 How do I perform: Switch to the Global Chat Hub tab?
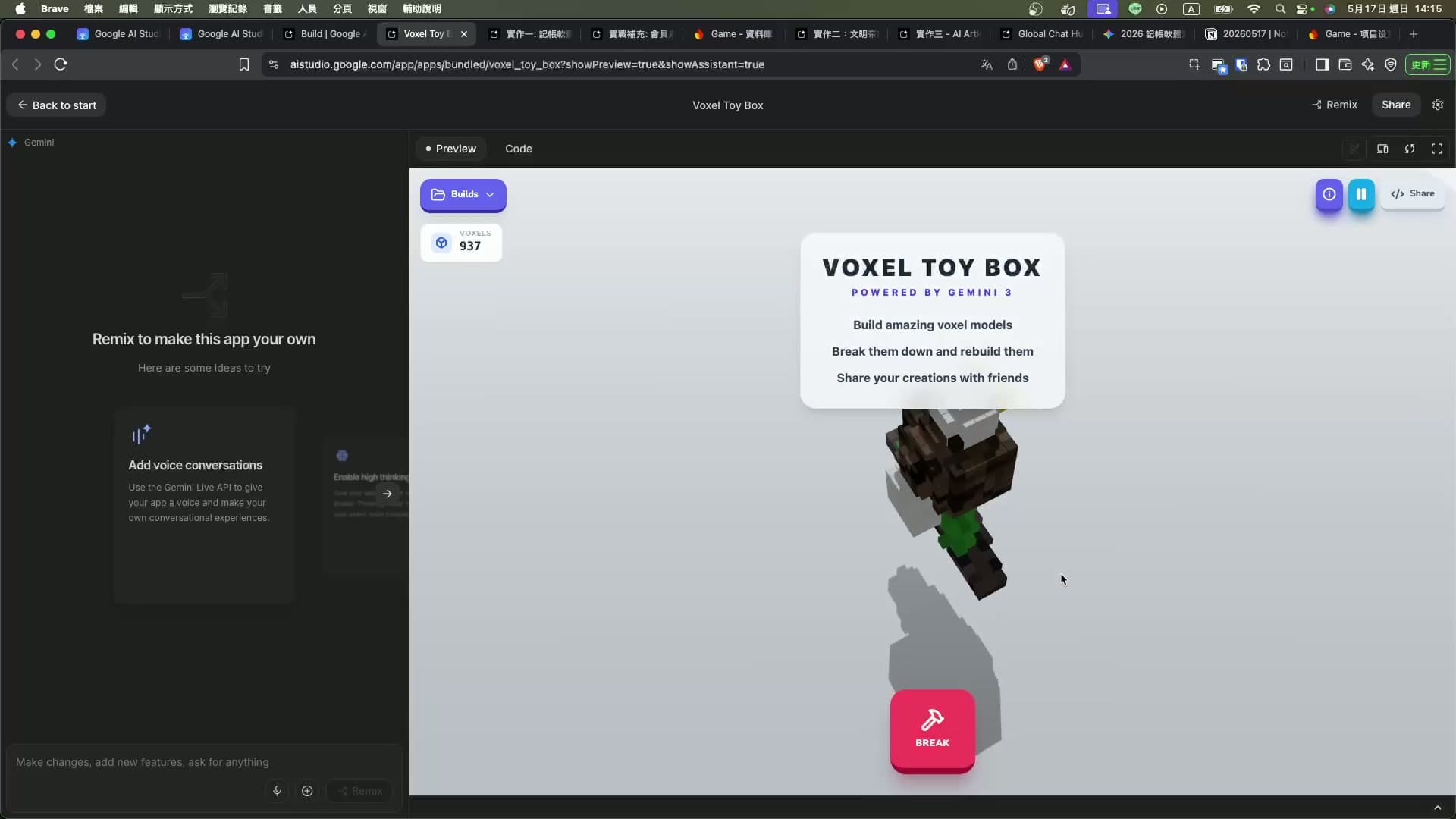[1043, 34]
